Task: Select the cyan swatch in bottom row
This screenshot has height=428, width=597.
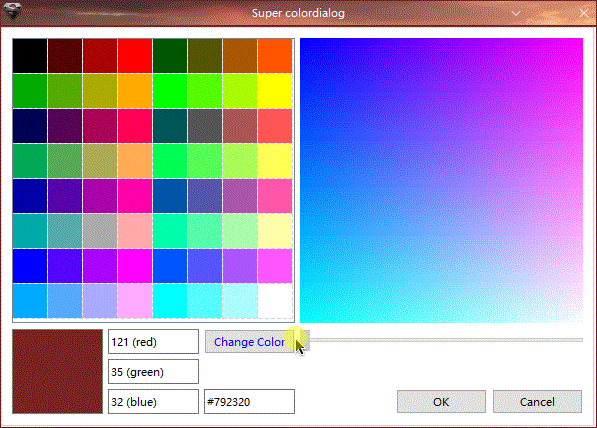Action: pyautogui.click(x=170, y=301)
